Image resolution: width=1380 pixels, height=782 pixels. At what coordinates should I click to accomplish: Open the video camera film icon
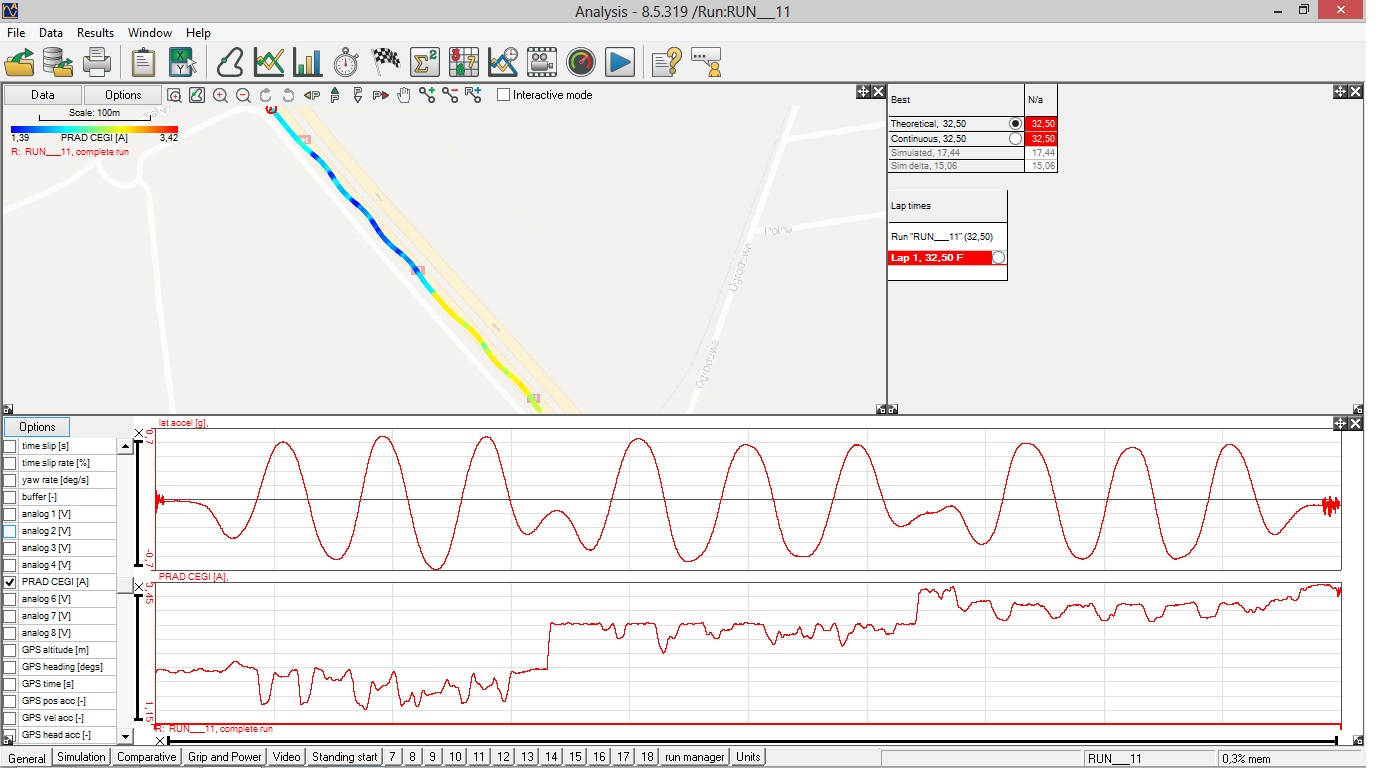pos(542,62)
